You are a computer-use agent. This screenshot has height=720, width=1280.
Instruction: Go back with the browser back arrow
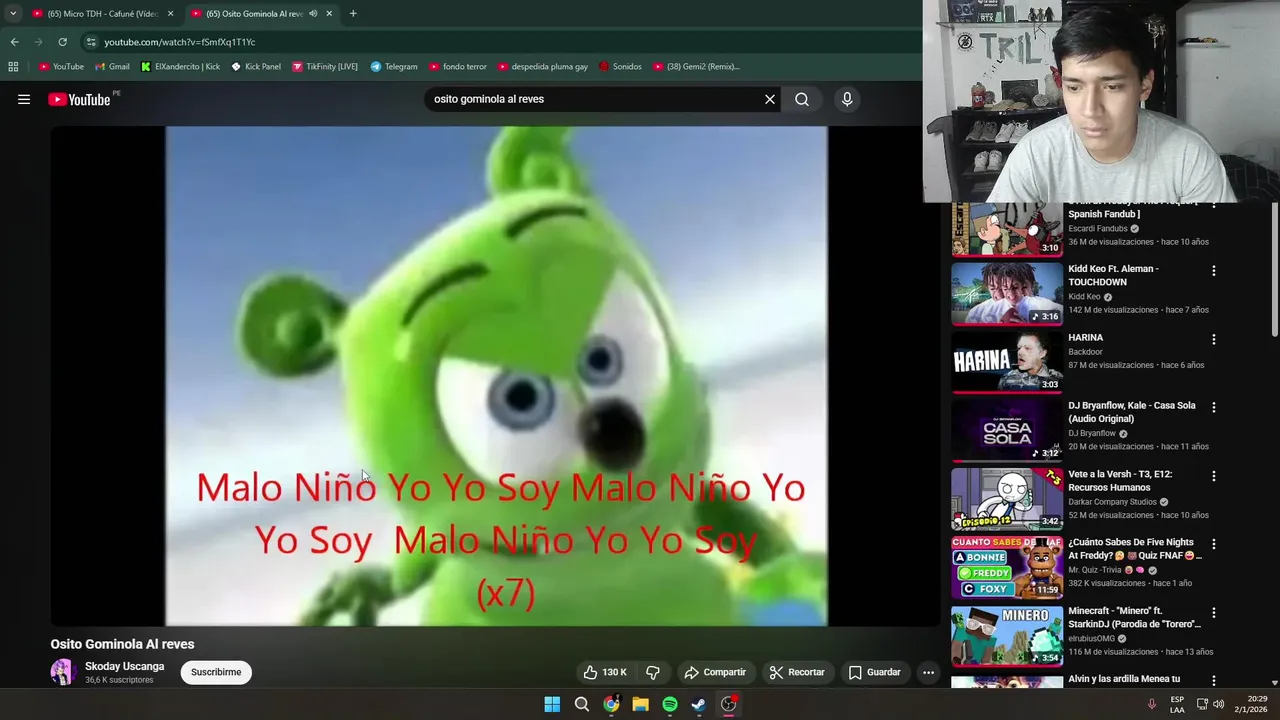[x=14, y=42]
